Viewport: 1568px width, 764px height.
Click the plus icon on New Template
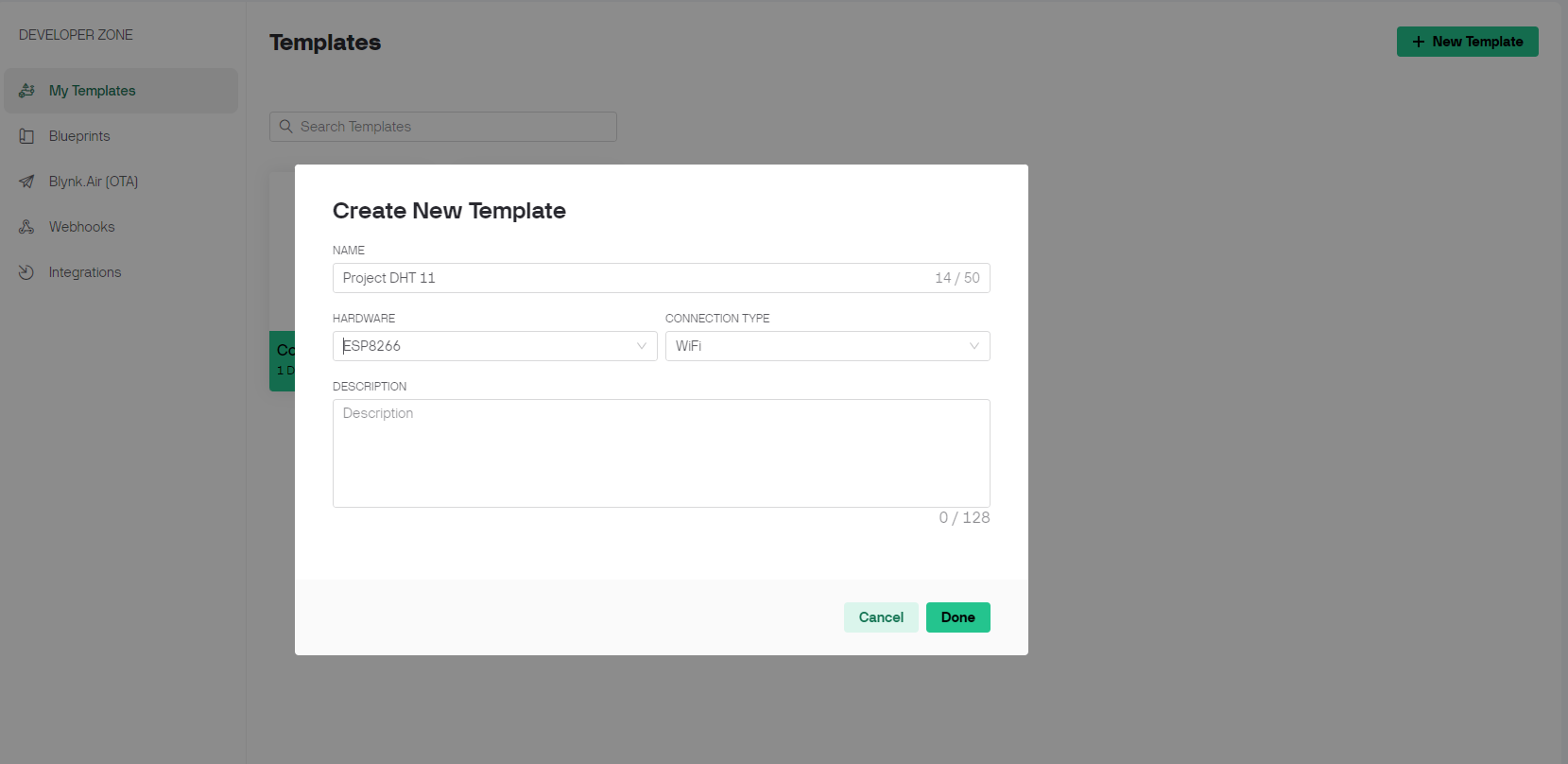1418,42
